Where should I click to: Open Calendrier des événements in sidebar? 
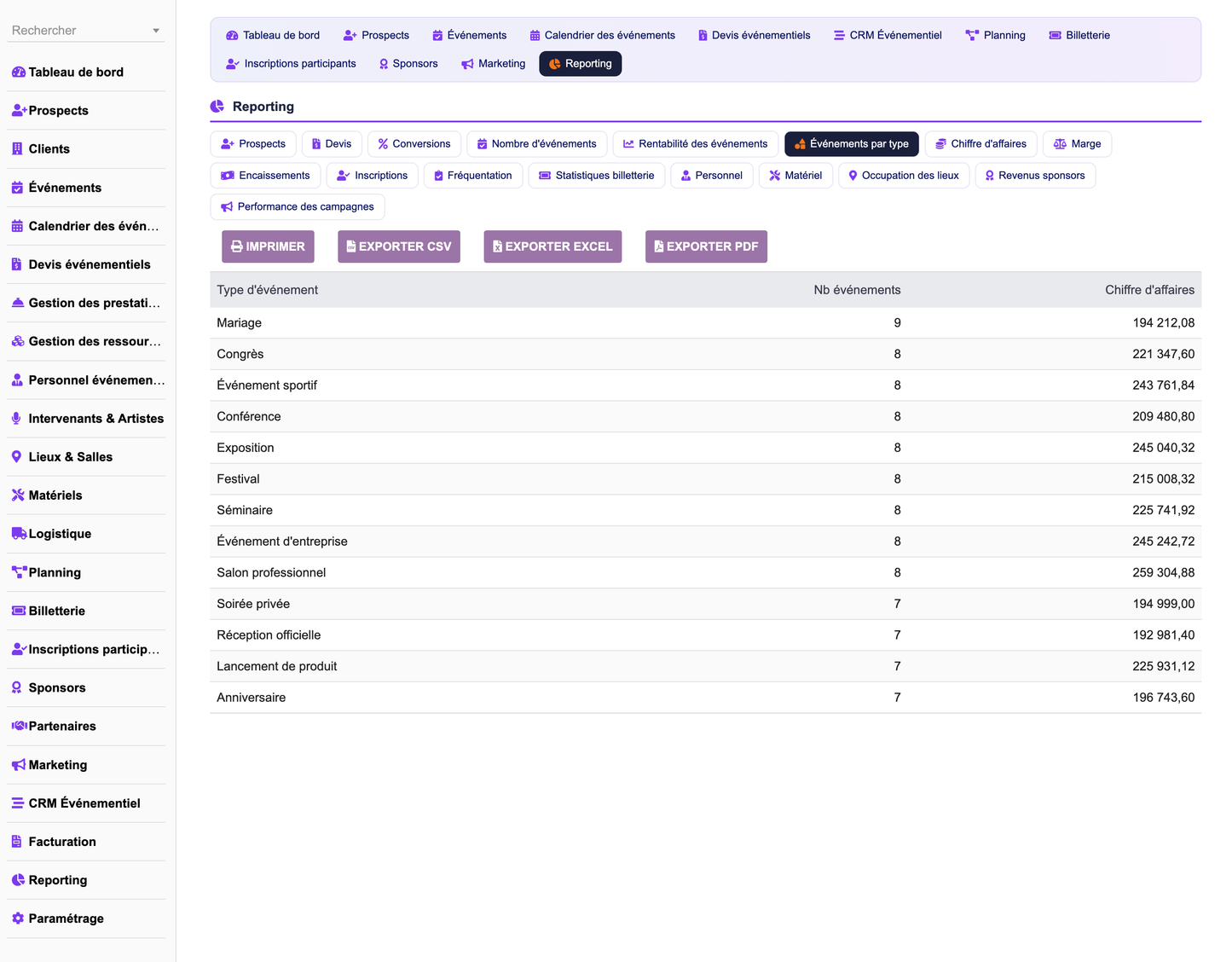[86, 226]
